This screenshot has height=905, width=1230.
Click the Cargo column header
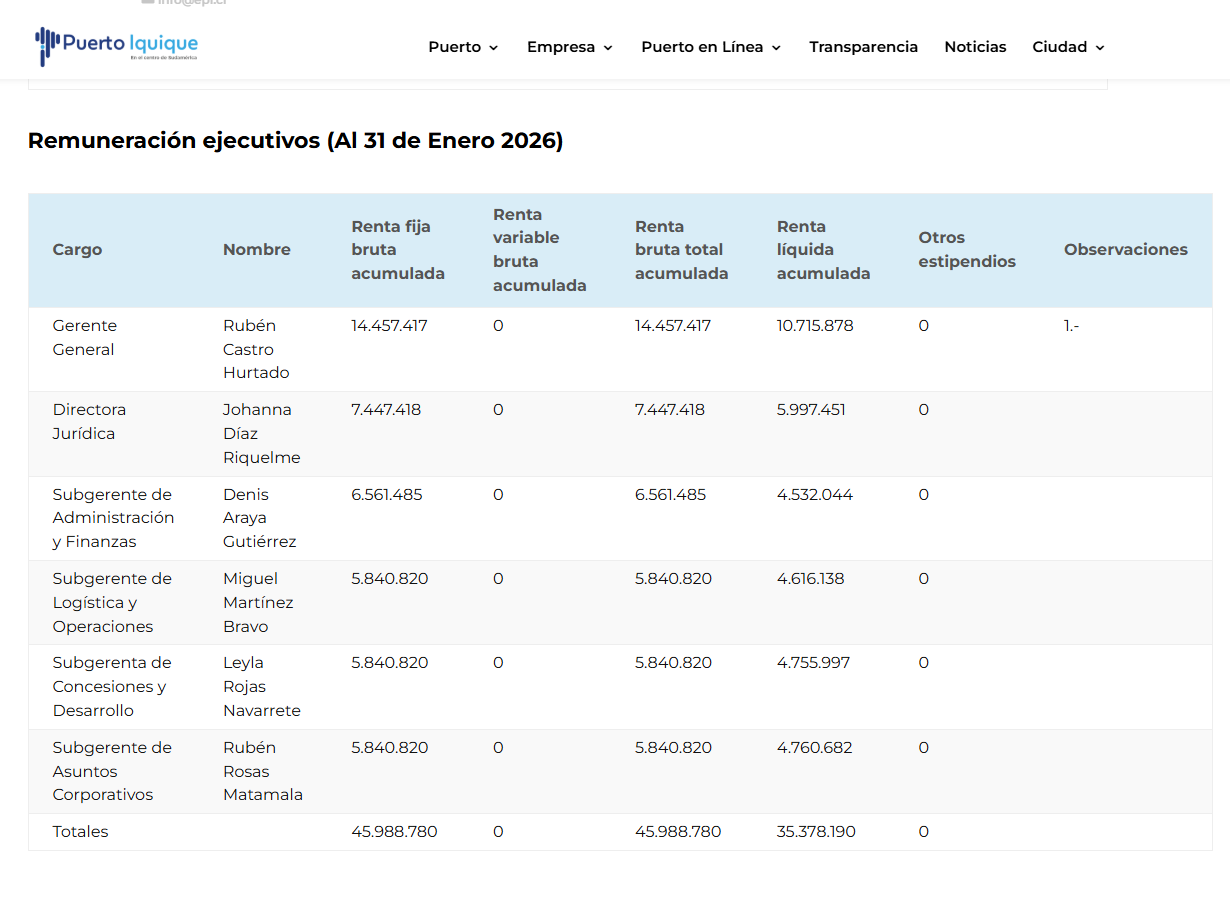77,250
